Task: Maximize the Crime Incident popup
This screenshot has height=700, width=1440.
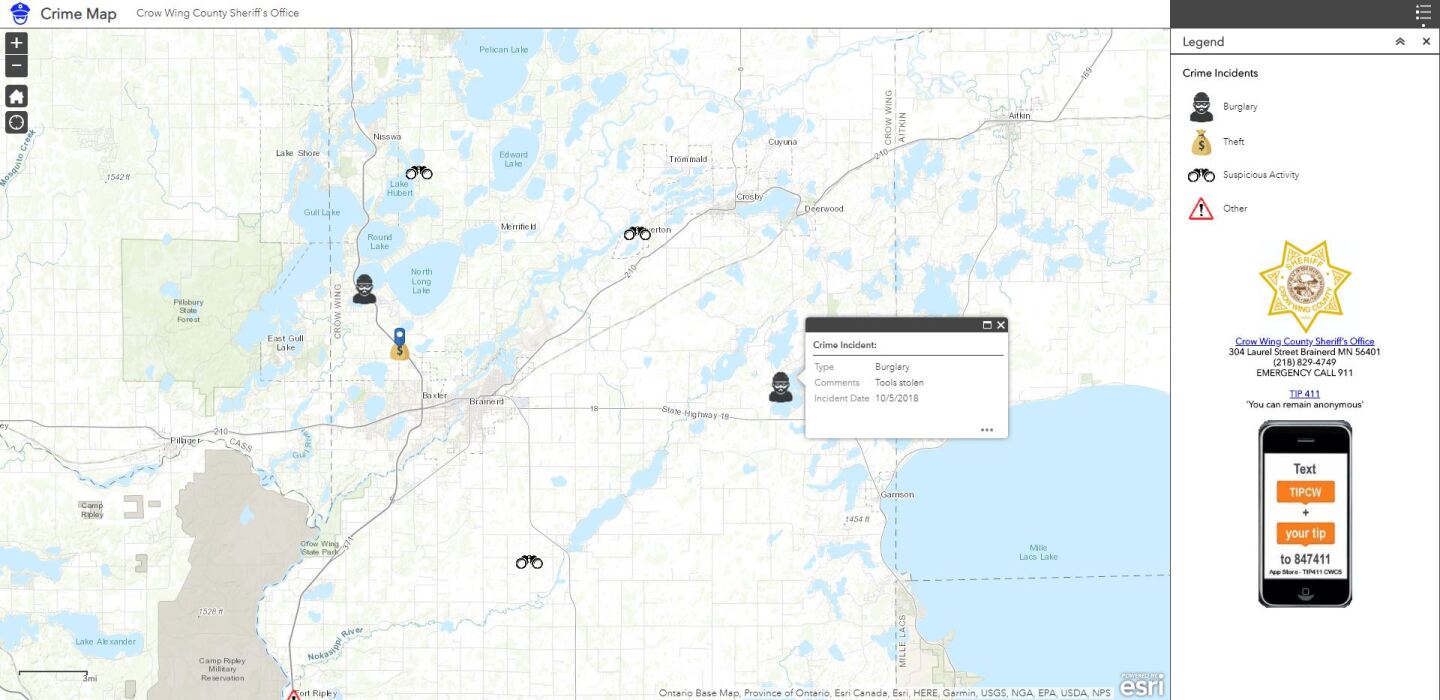Action: [987, 325]
